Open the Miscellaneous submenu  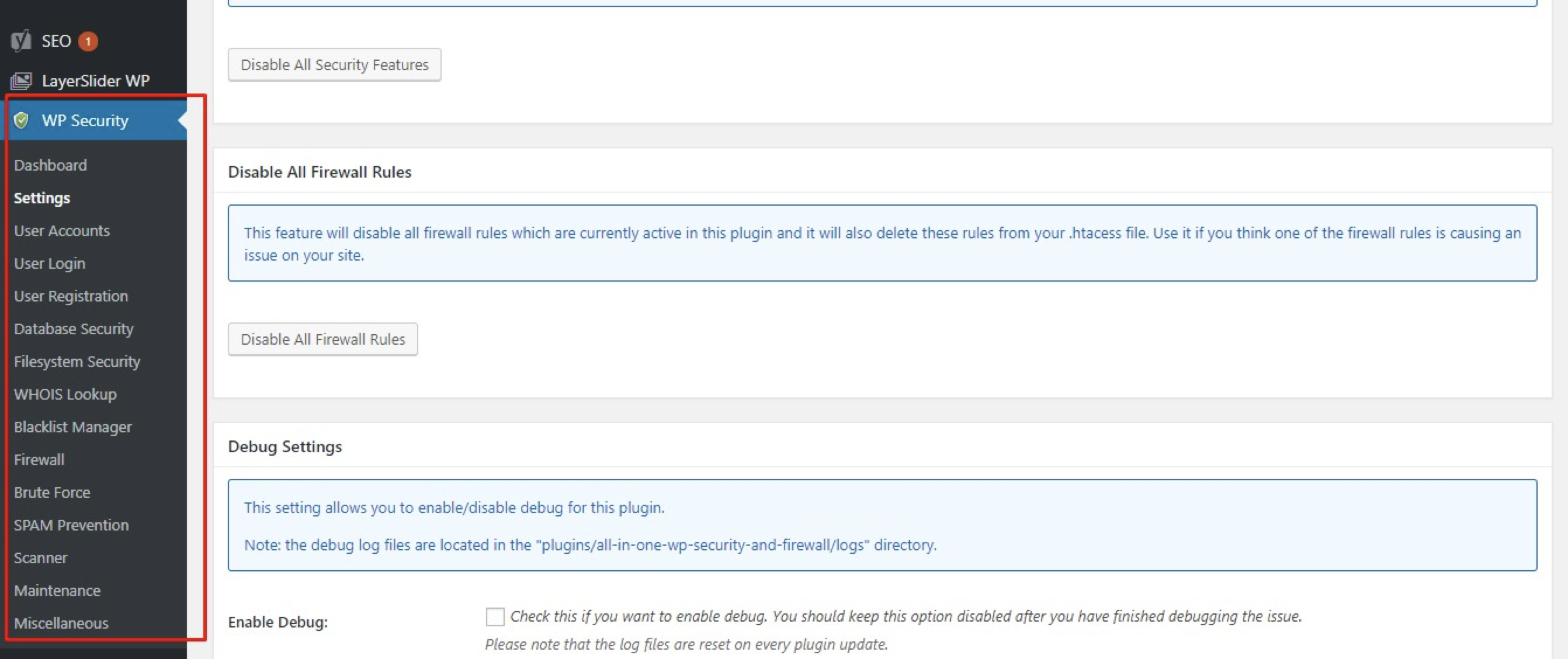tap(61, 623)
